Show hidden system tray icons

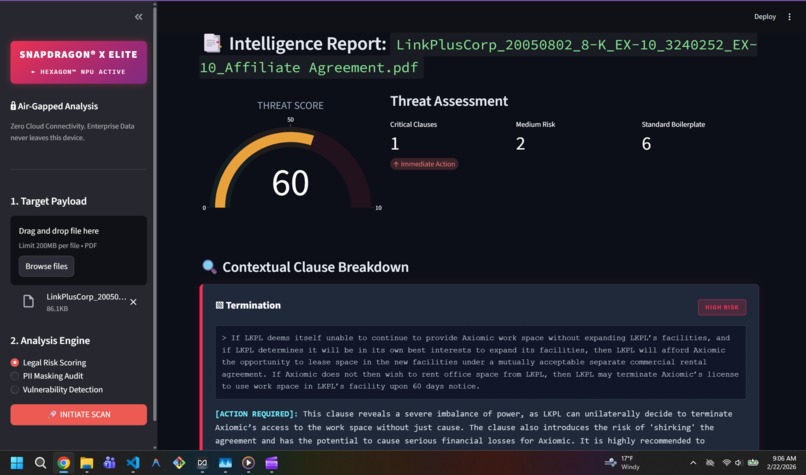coord(693,463)
